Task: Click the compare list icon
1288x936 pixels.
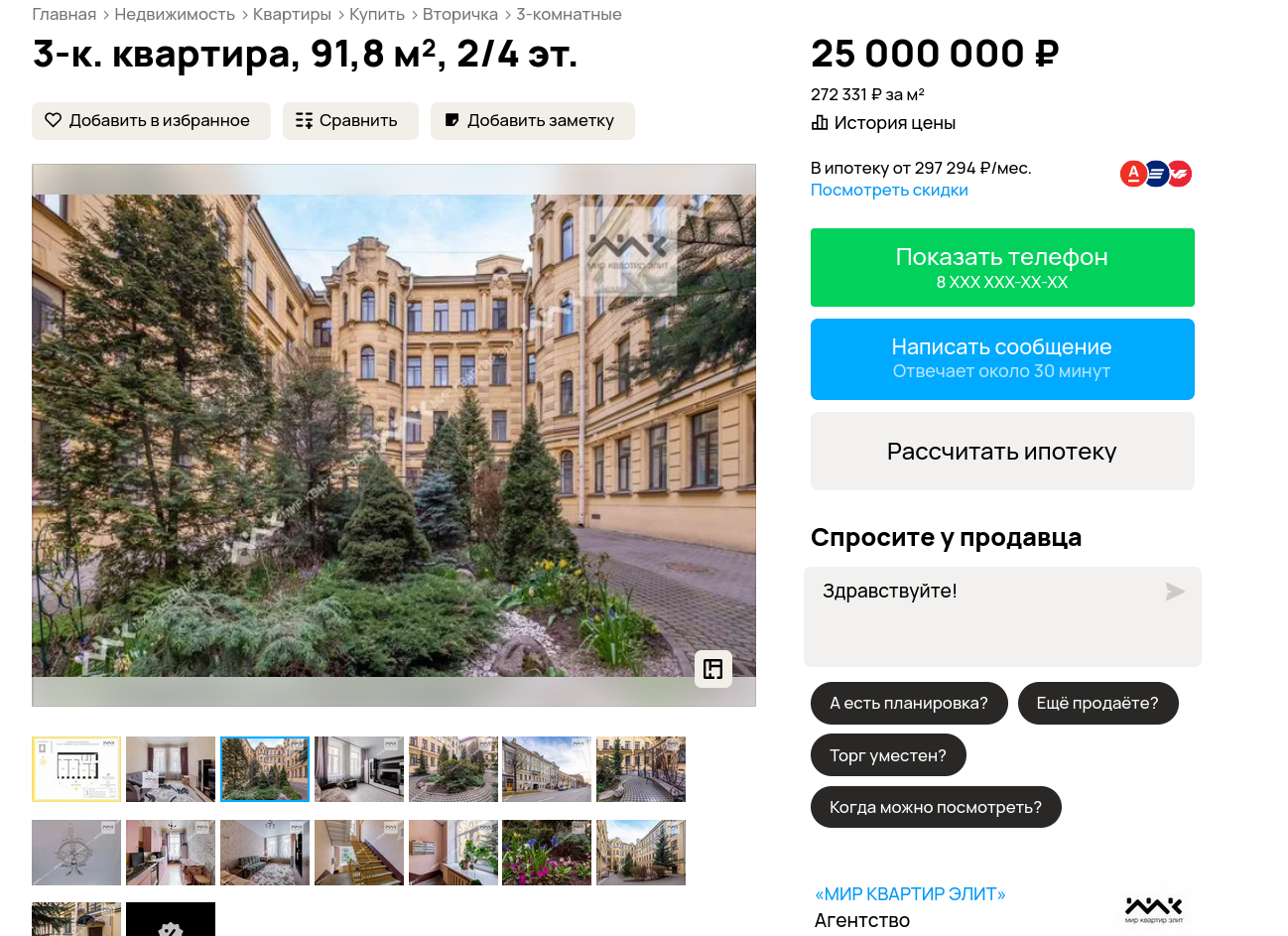Action: tap(304, 120)
